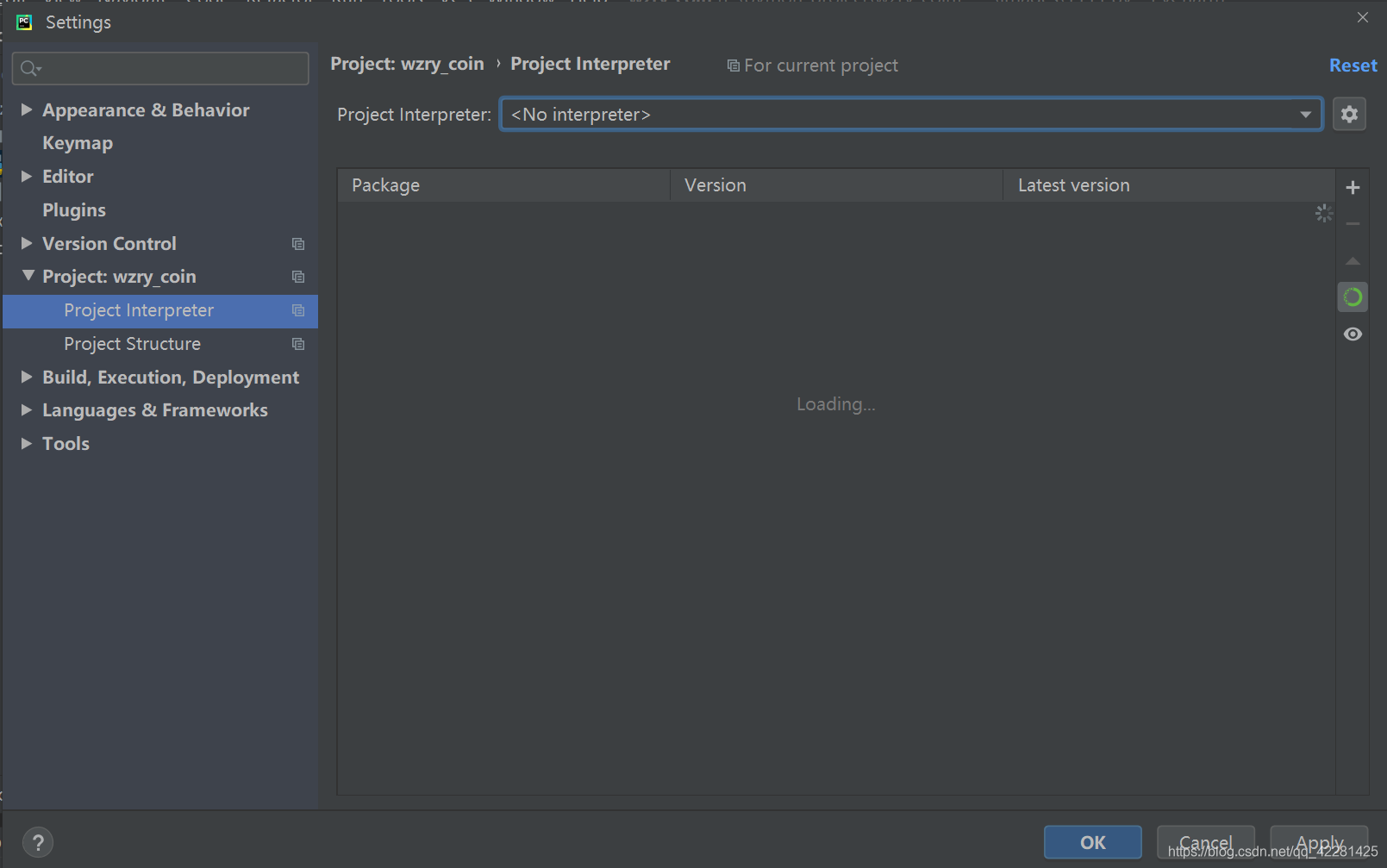The height and width of the screenshot is (868, 1387).
Task: Show early releases with the eye icon
Action: 1353,334
